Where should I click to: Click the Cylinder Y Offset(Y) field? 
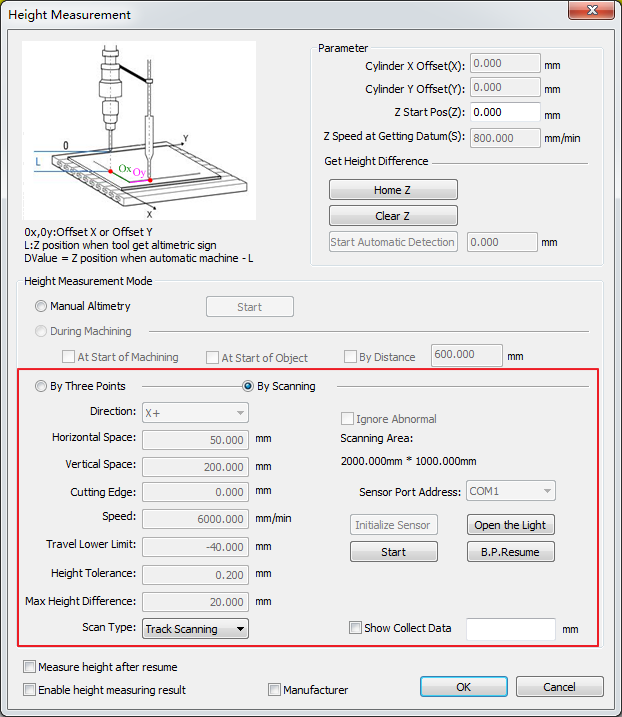pos(505,87)
